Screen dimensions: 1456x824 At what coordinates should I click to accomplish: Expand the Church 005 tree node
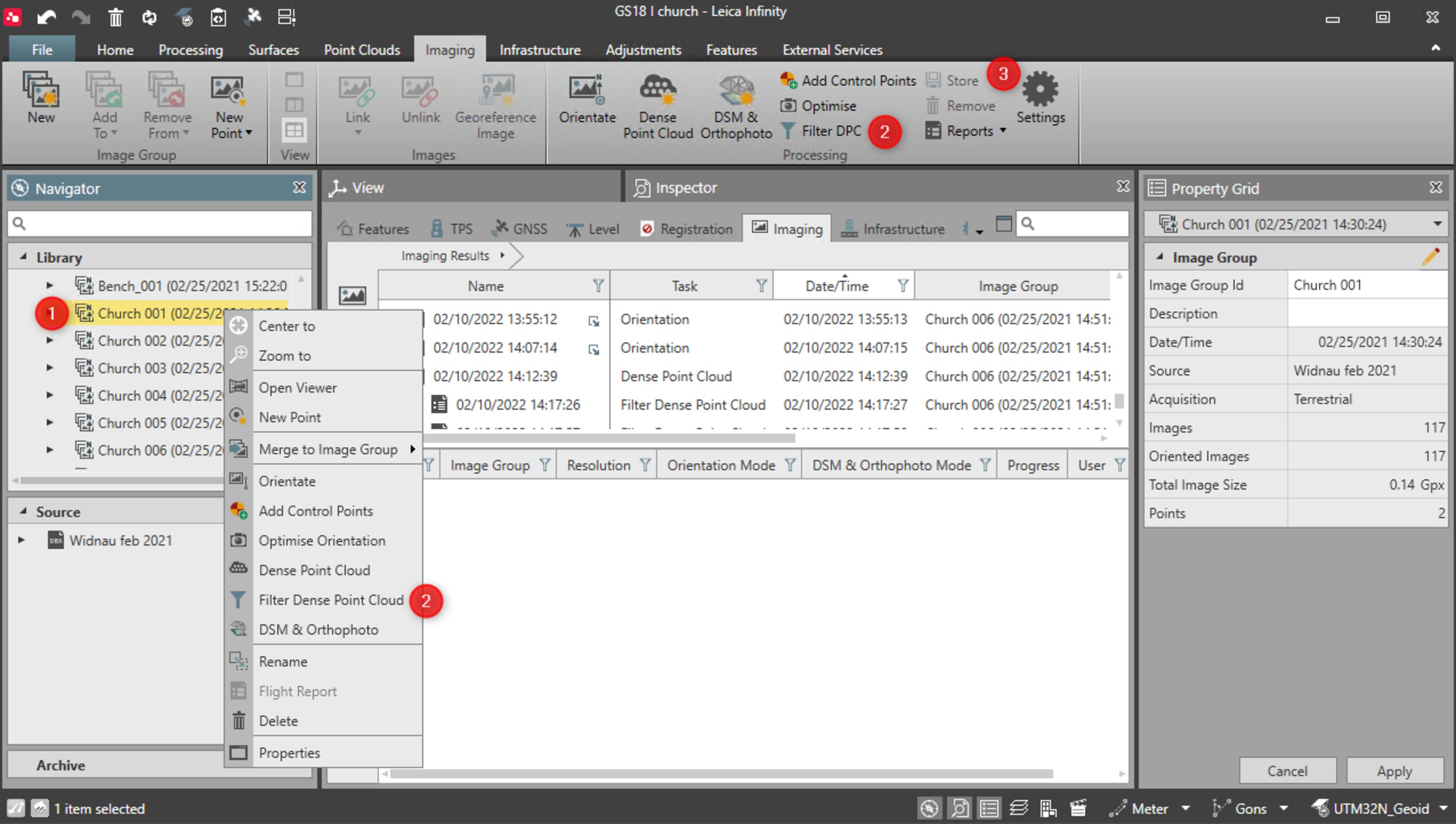(x=50, y=422)
